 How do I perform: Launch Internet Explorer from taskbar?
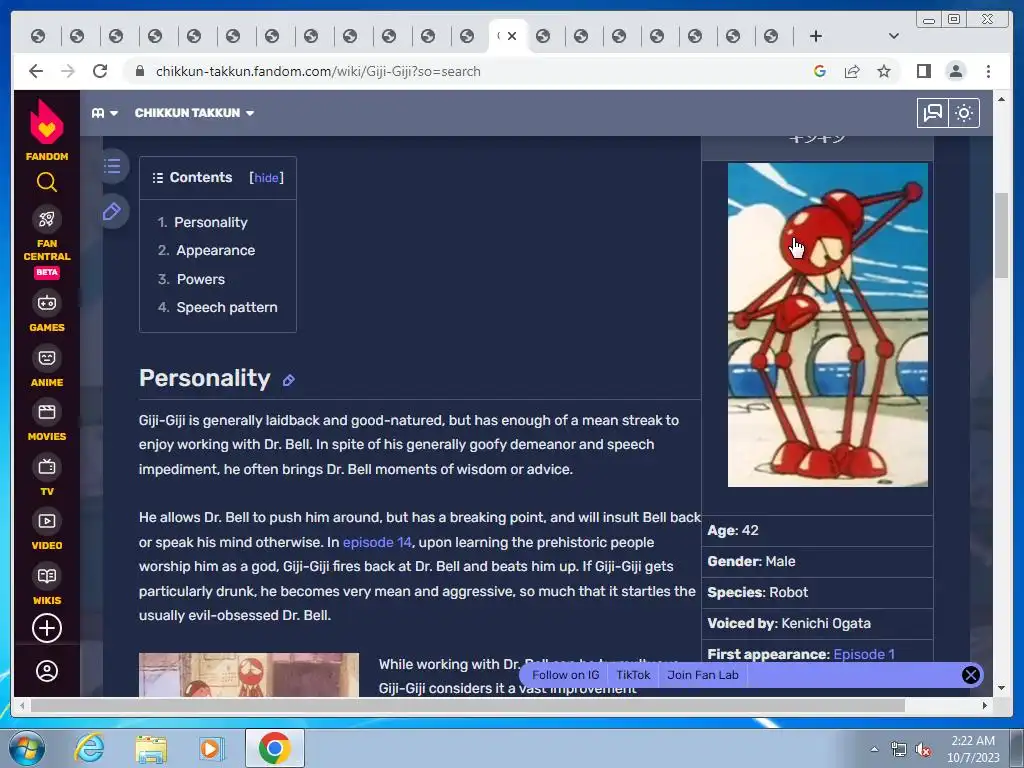[x=89, y=748]
